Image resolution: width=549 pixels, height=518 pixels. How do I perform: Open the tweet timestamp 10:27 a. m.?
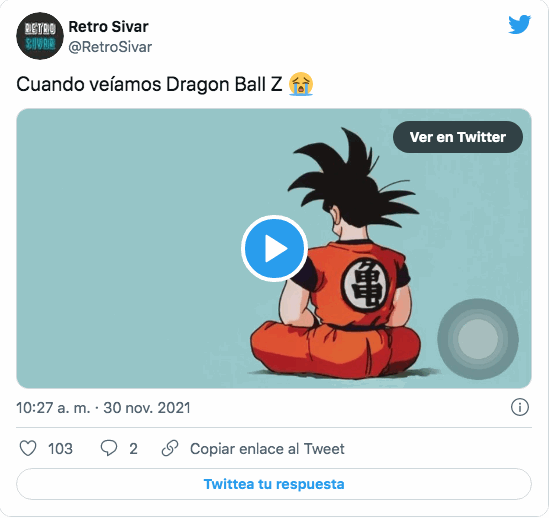[53, 408]
